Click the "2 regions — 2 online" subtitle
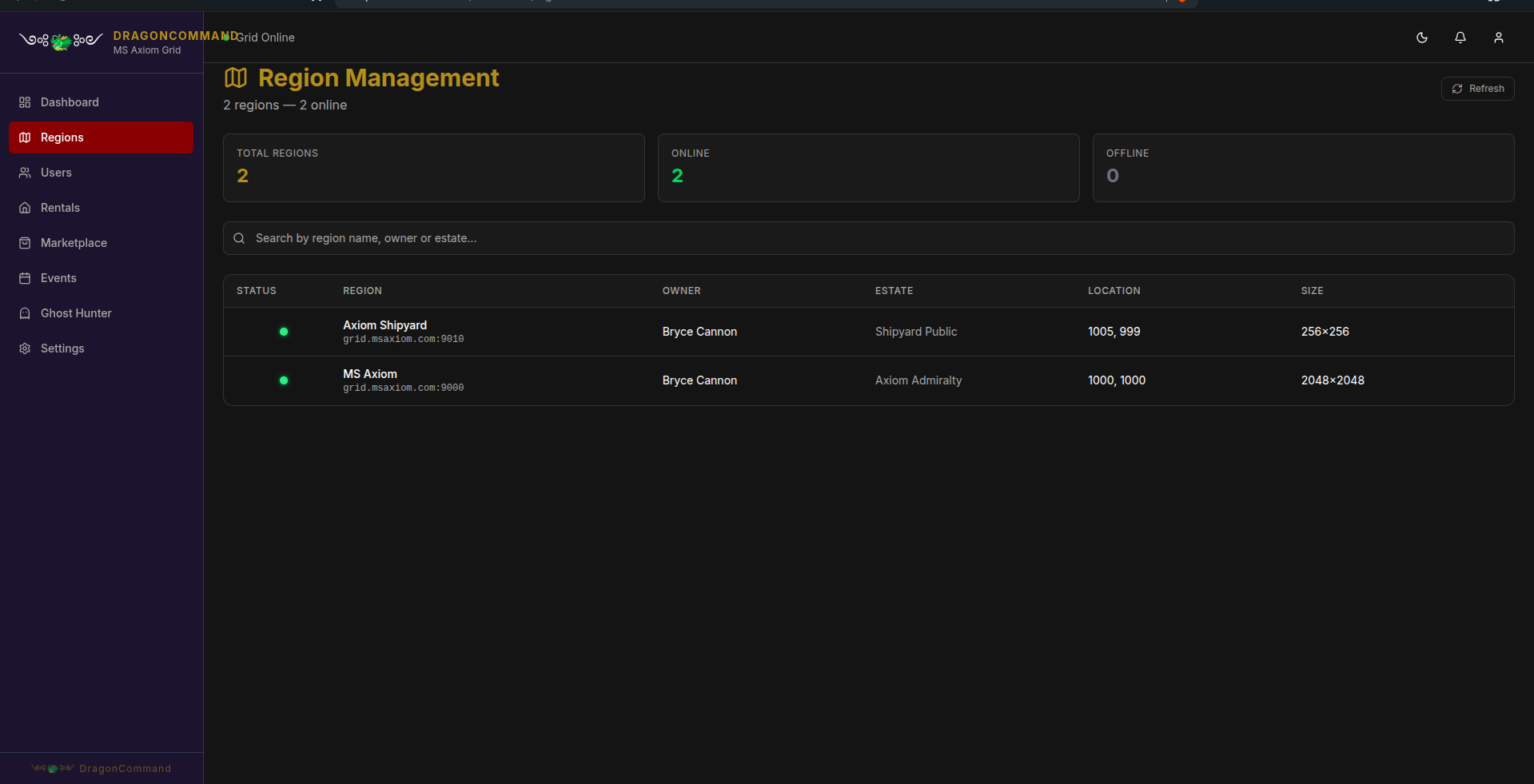1534x784 pixels. tap(285, 105)
